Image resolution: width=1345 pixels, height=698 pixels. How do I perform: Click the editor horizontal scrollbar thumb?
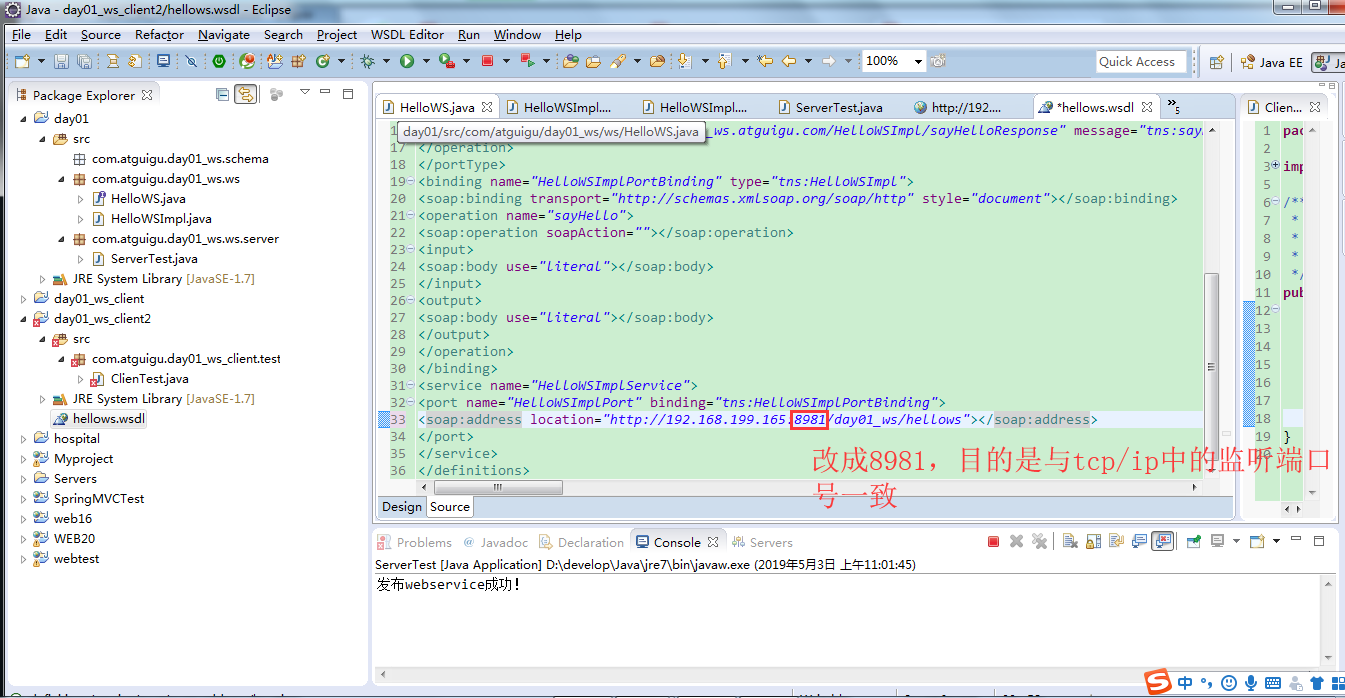point(496,488)
